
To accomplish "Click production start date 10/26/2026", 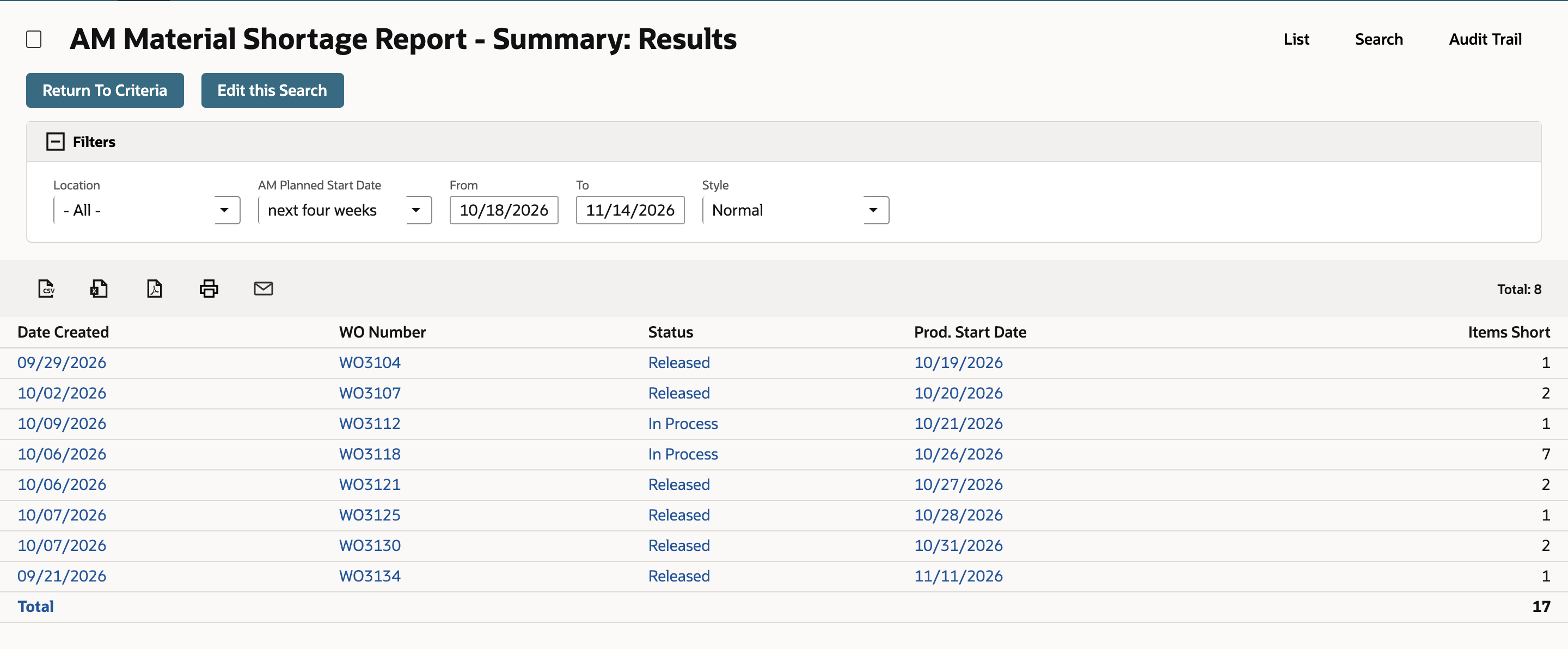I will click(x=958, y=454).
